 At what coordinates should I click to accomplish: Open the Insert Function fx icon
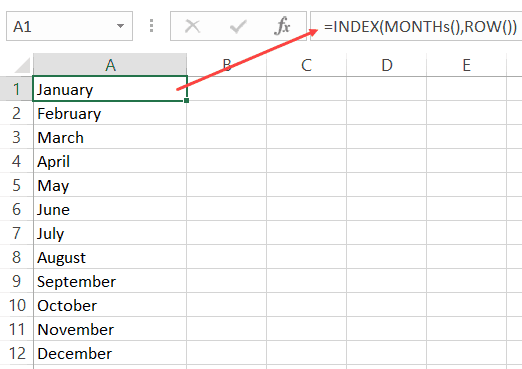point(282,26)
